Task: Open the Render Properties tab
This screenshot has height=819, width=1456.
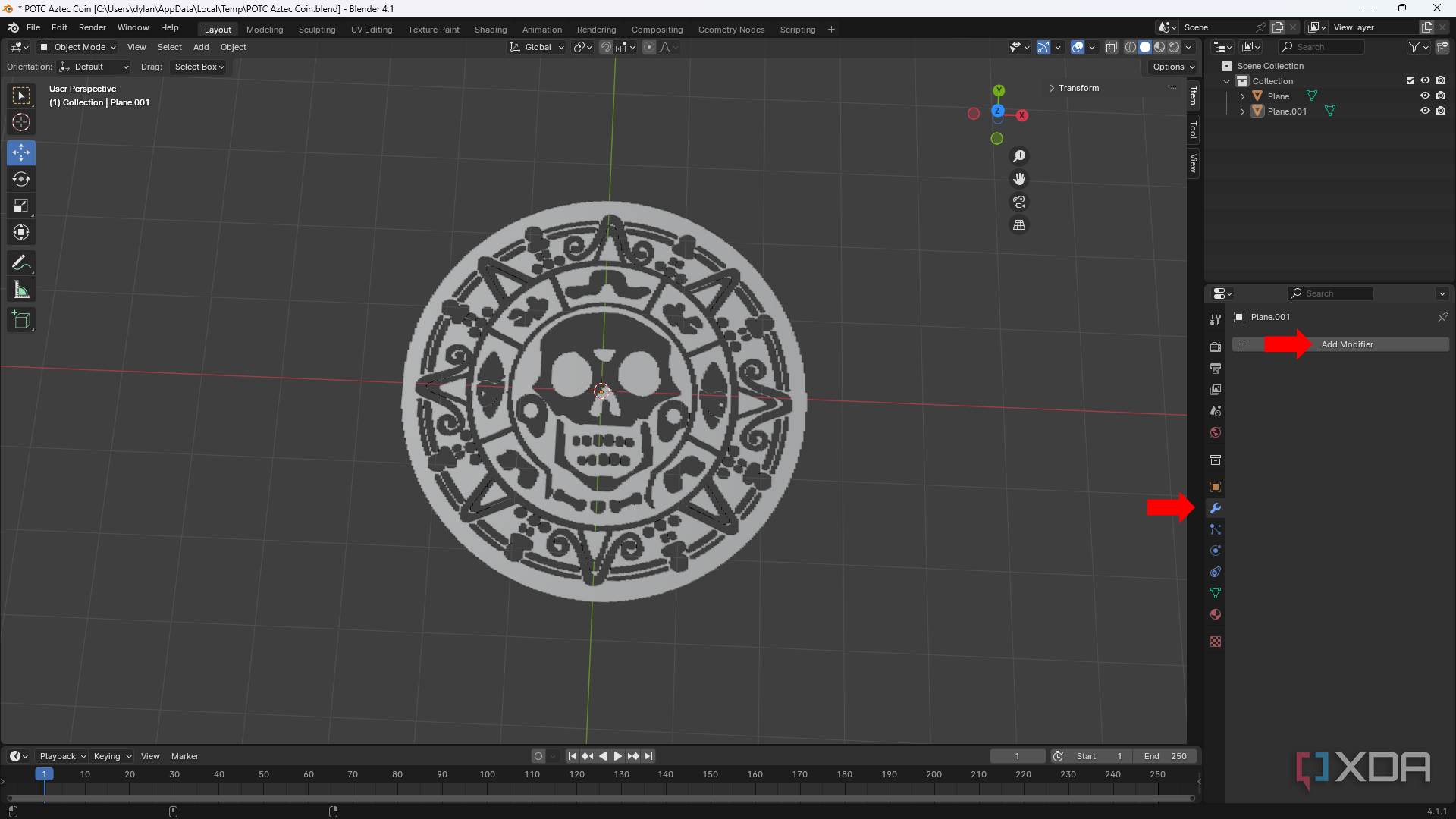Action: point(1216,346)
